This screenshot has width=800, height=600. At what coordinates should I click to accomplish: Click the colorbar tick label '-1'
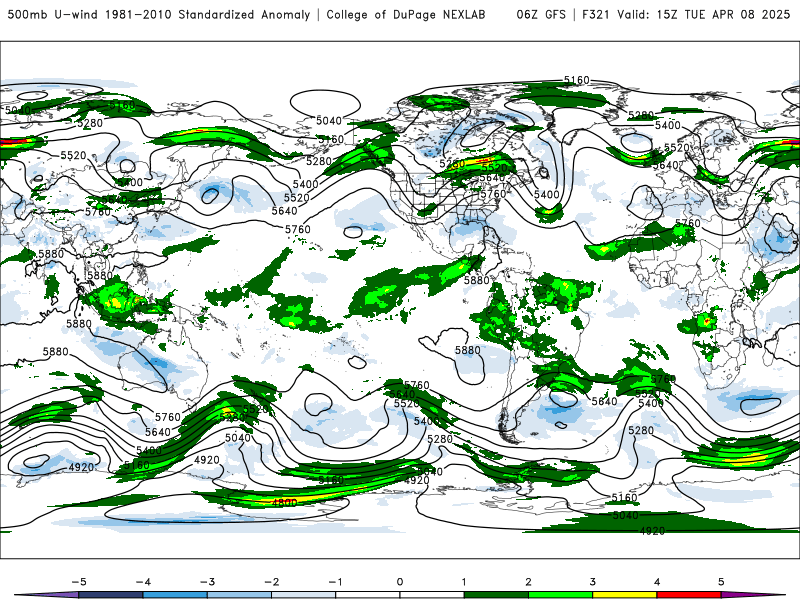coord(335,582)
